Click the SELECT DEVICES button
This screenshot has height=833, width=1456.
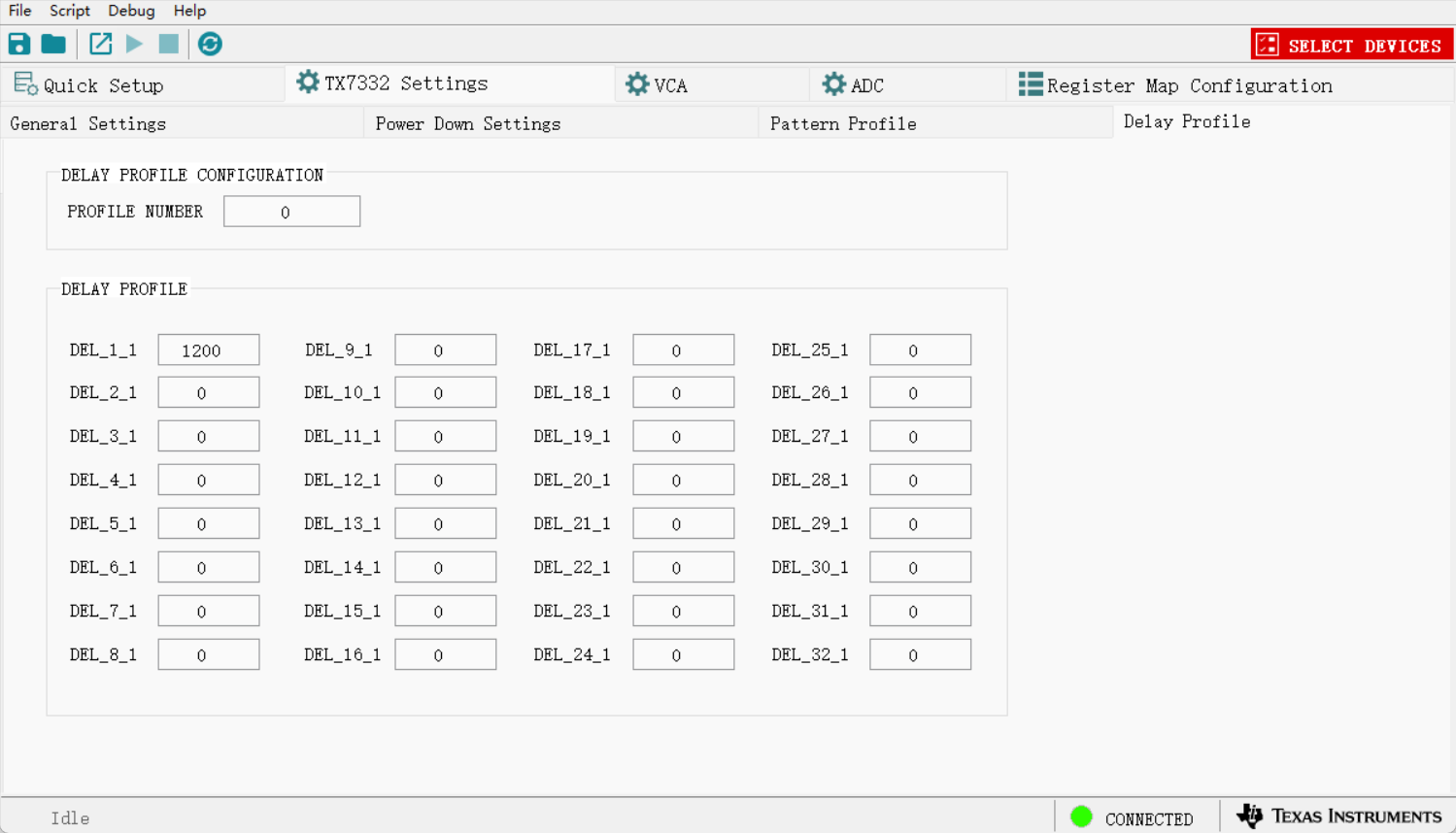[1351, 45]
